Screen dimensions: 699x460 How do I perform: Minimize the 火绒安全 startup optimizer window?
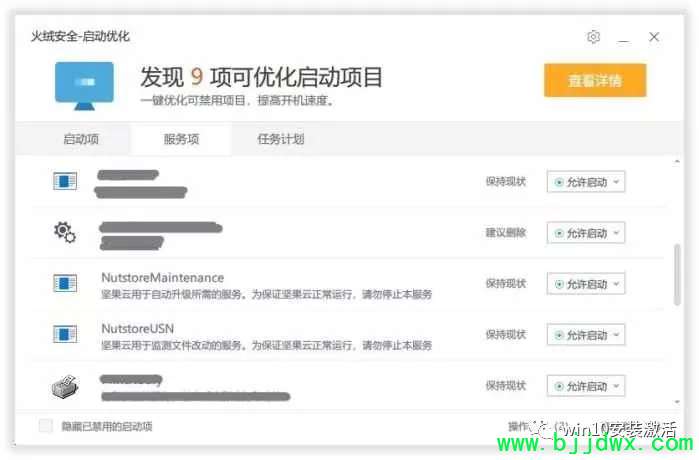click(624, 37)
